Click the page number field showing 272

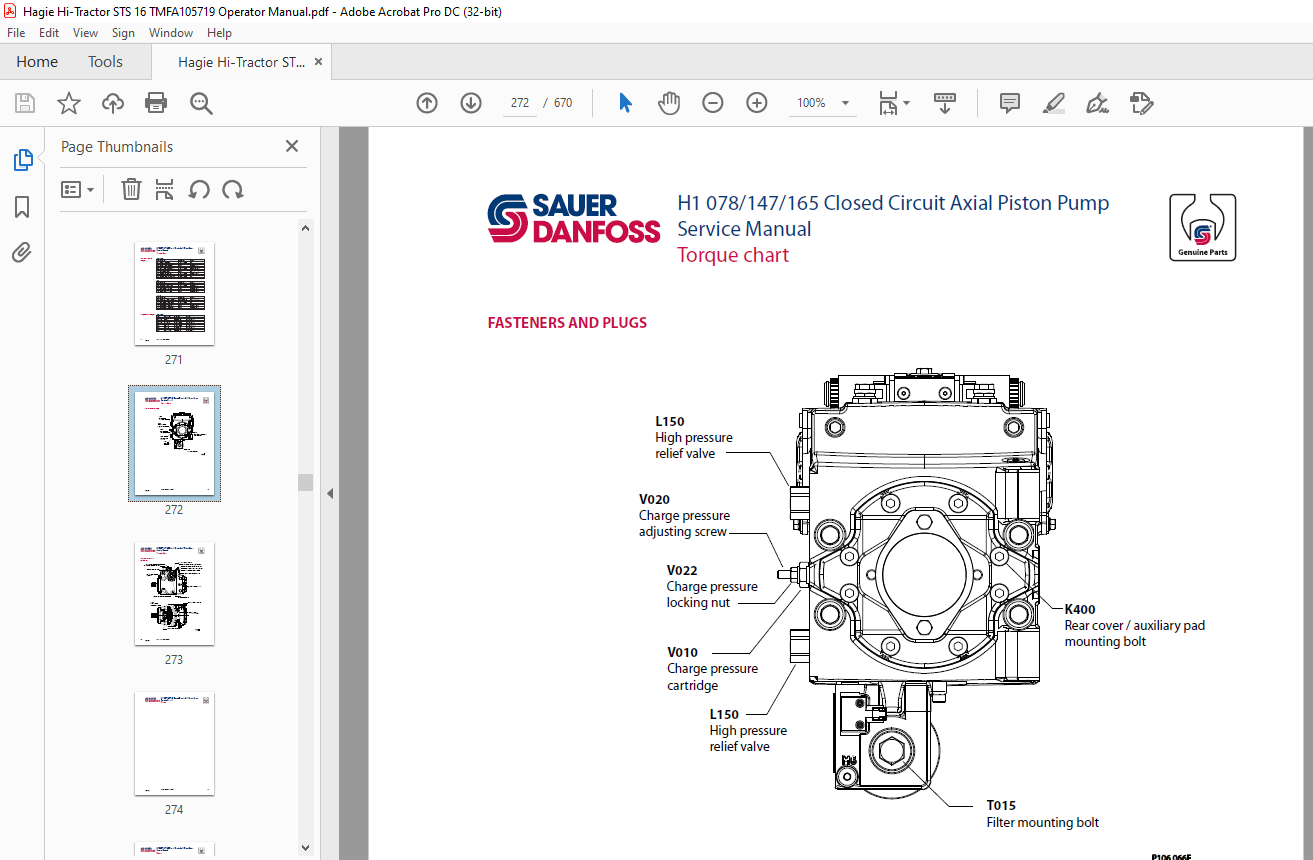pos(519,103)
